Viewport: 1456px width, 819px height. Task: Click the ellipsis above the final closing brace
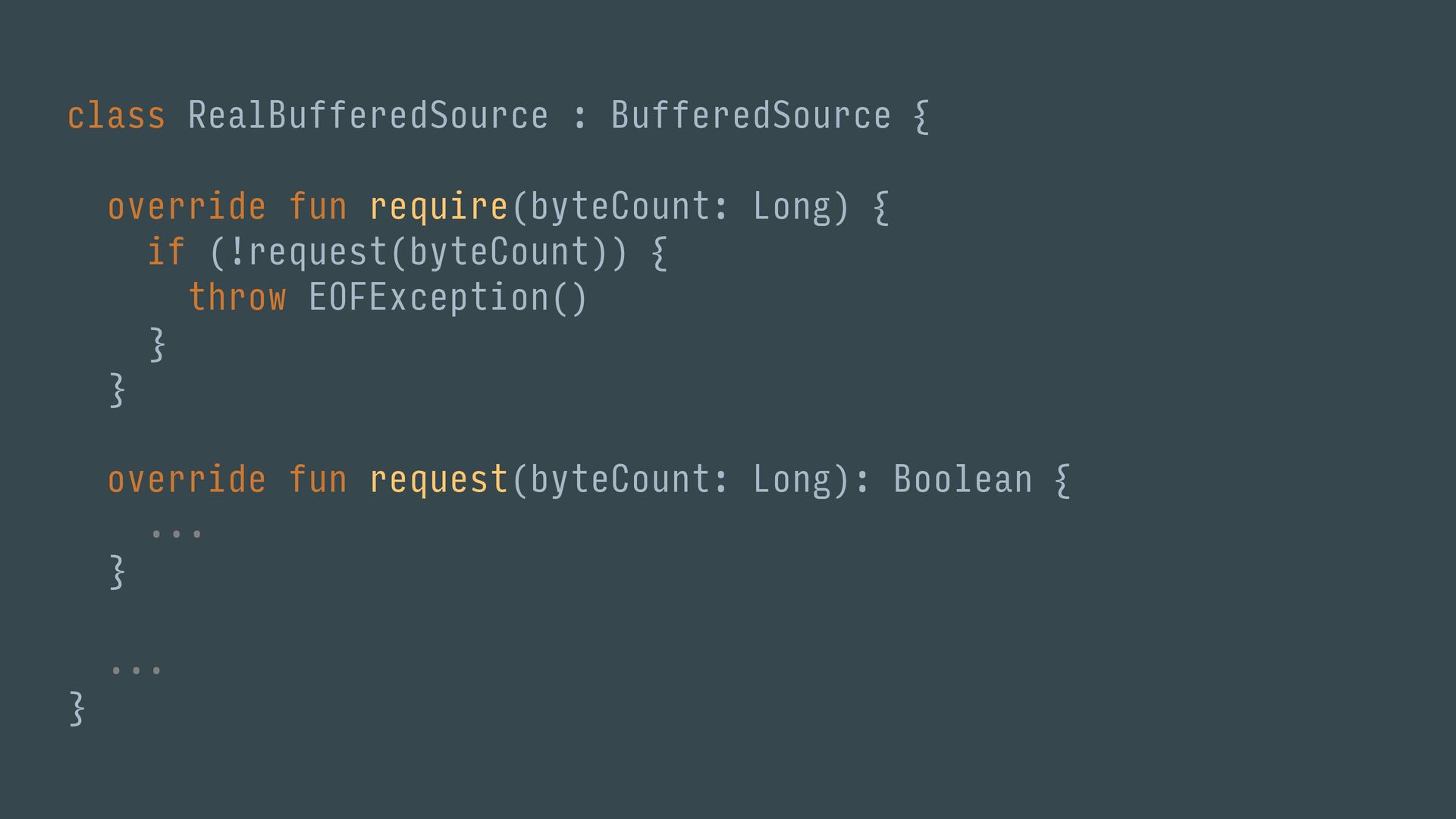(136, 670)
